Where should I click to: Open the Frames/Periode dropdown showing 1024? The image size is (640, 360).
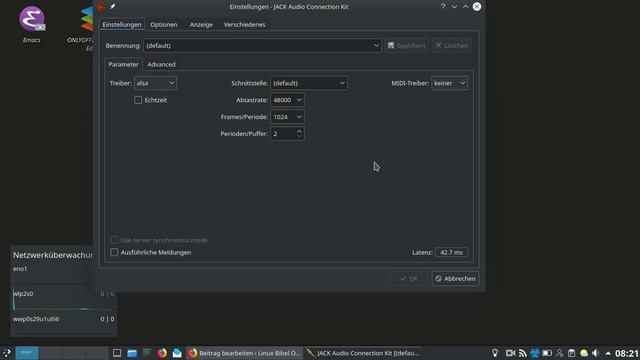tap(287, 117)
